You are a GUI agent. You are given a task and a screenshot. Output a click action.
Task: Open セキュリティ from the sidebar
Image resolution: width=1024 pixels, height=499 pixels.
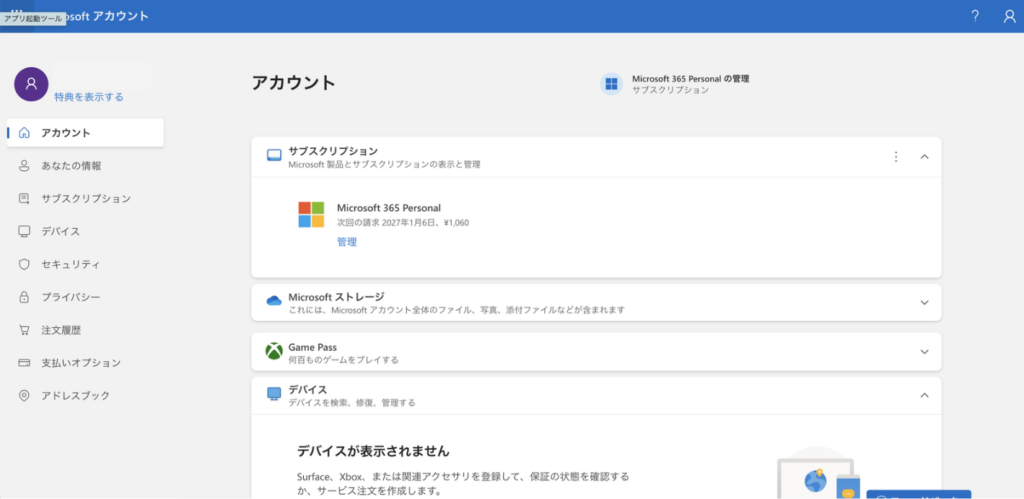pyautogui.click(x=70, y=264)
